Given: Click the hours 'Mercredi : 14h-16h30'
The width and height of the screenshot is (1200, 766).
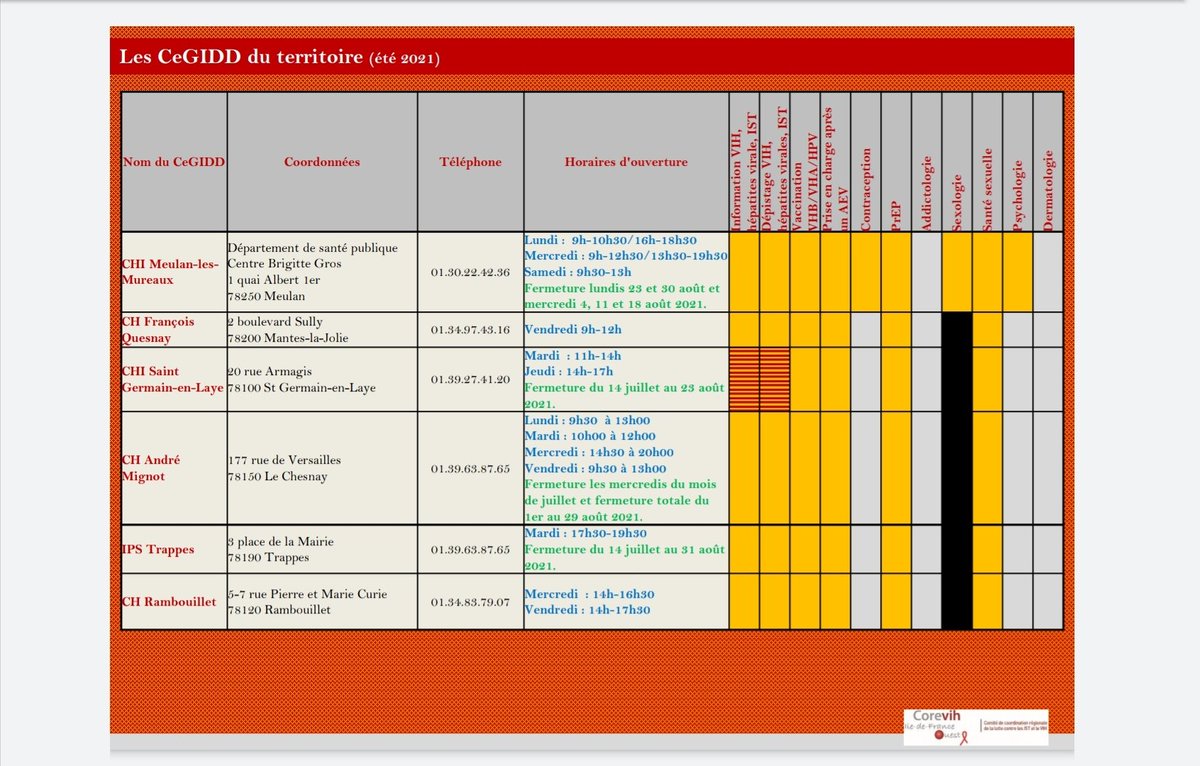Looking at the screenshot, I should coord(588,594).
